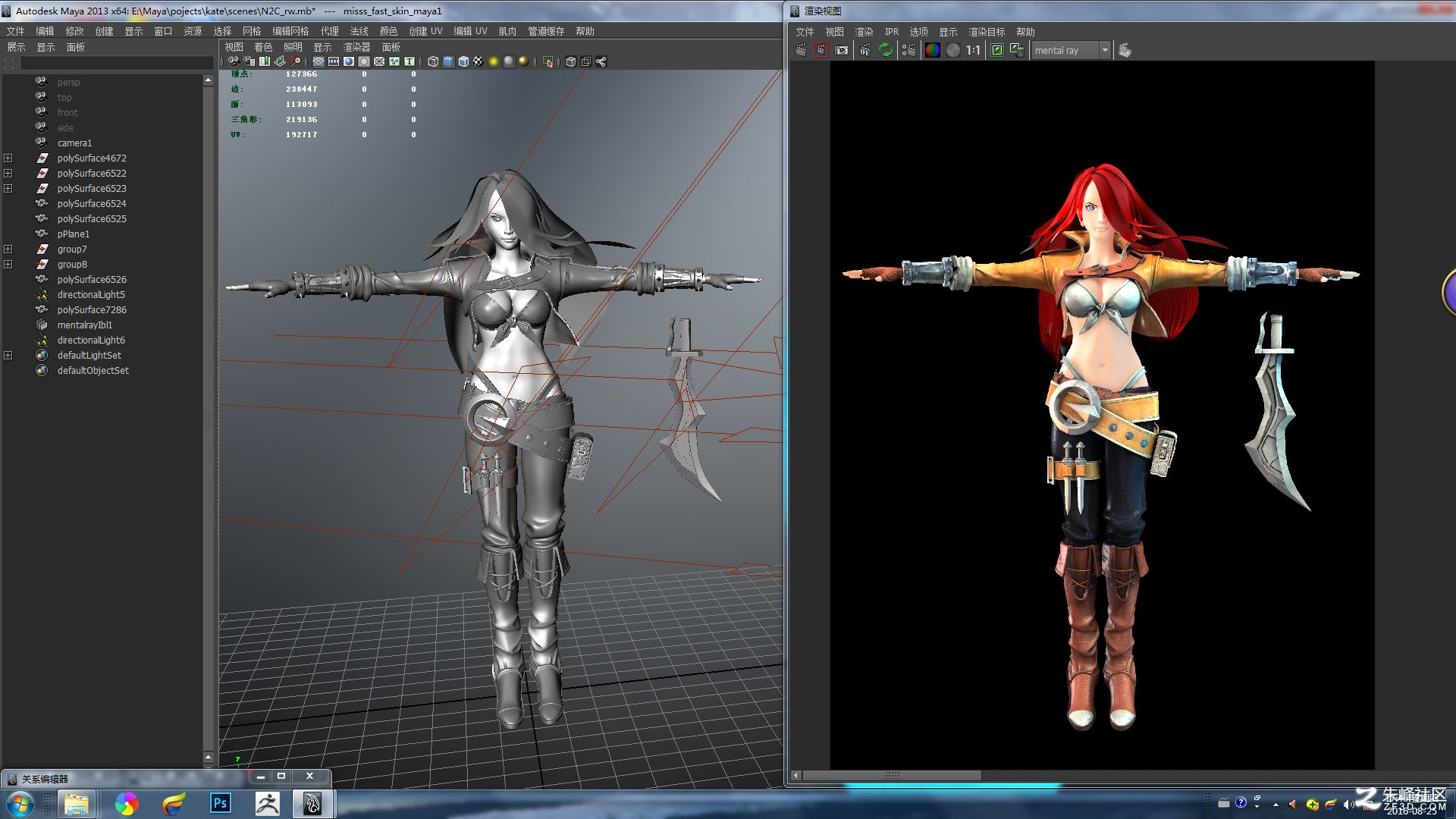The height and width of the screenshot is (819, 1456).
Task: Open the 渲染目标 menu in render view
Action: point(987,32)
